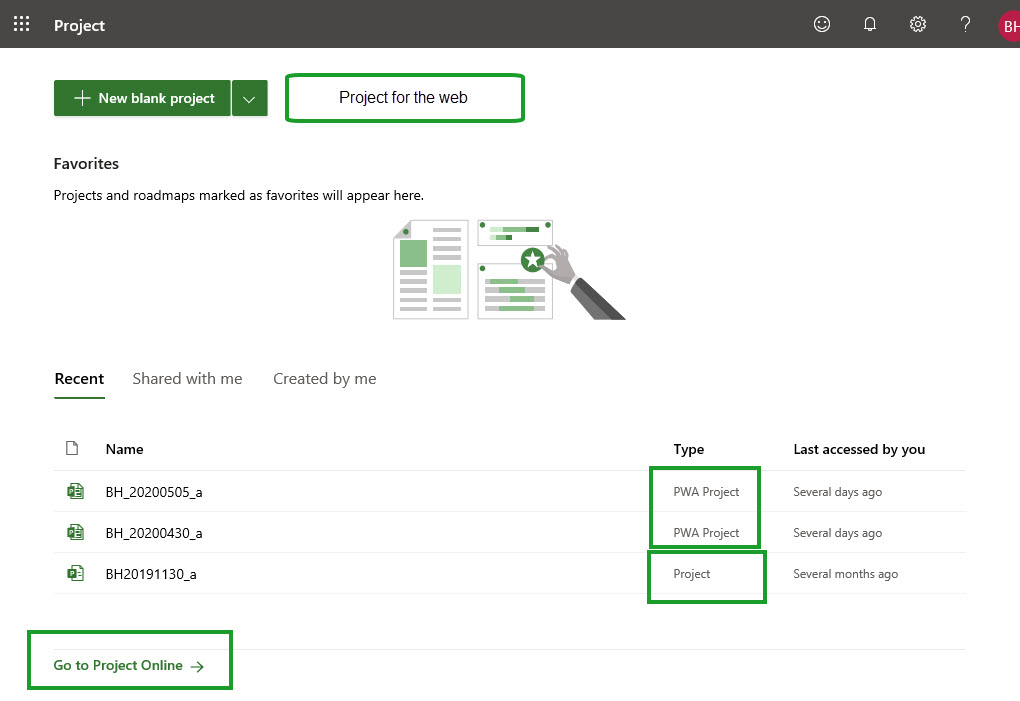Screen dimensions: 1020x701
Task: Click the project file icon for BH20191130_a
Action: point(75,573)
